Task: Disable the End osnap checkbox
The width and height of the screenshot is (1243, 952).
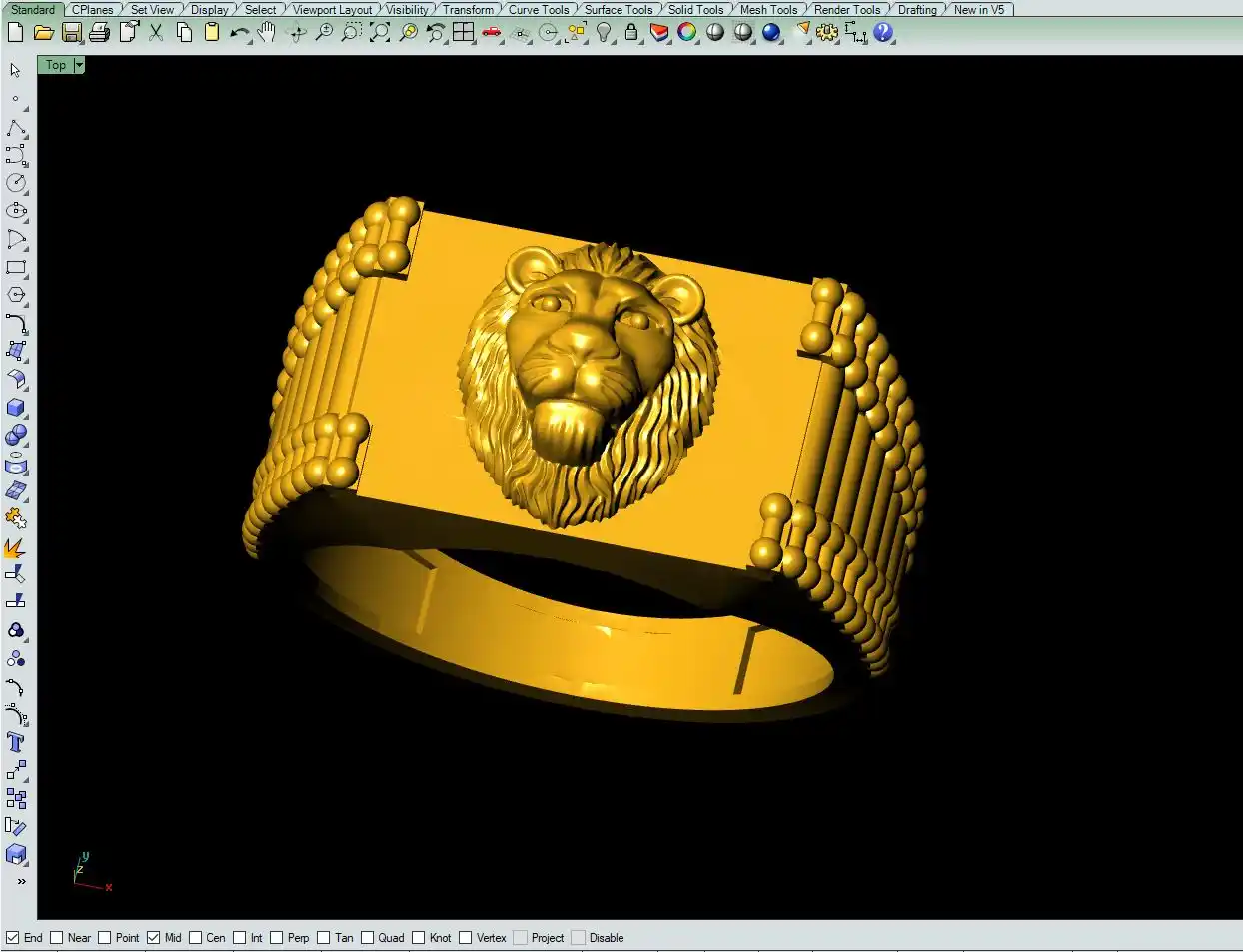Action: [x=13, y=938]
